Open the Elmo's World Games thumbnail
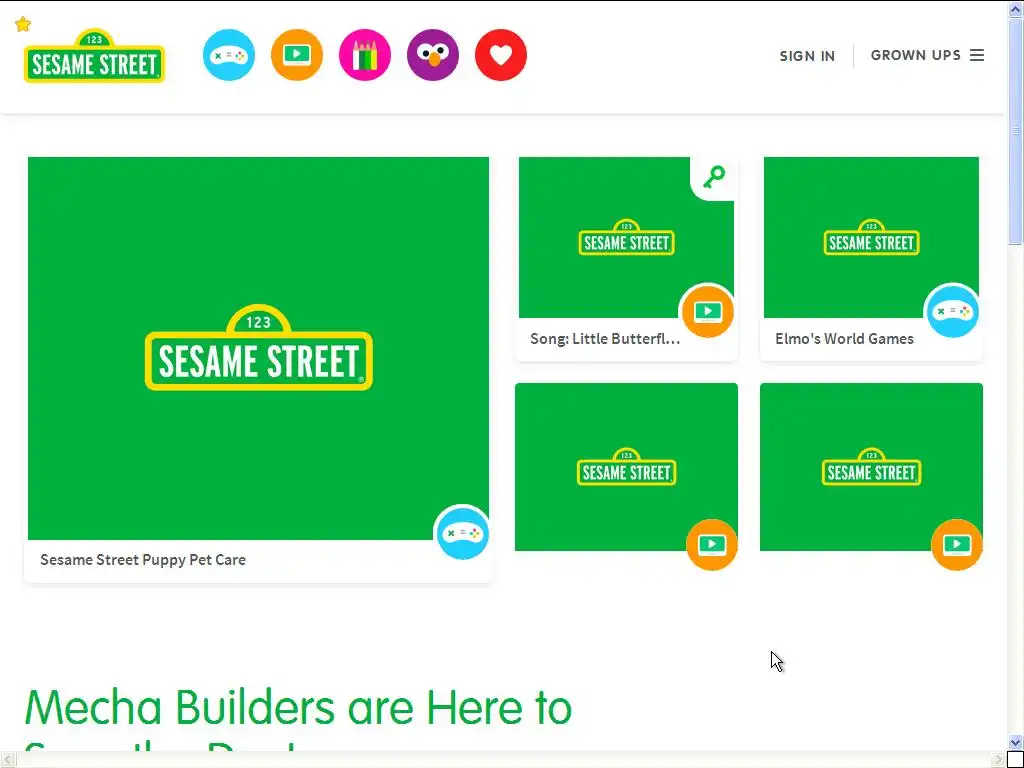 tap(871, 237)
